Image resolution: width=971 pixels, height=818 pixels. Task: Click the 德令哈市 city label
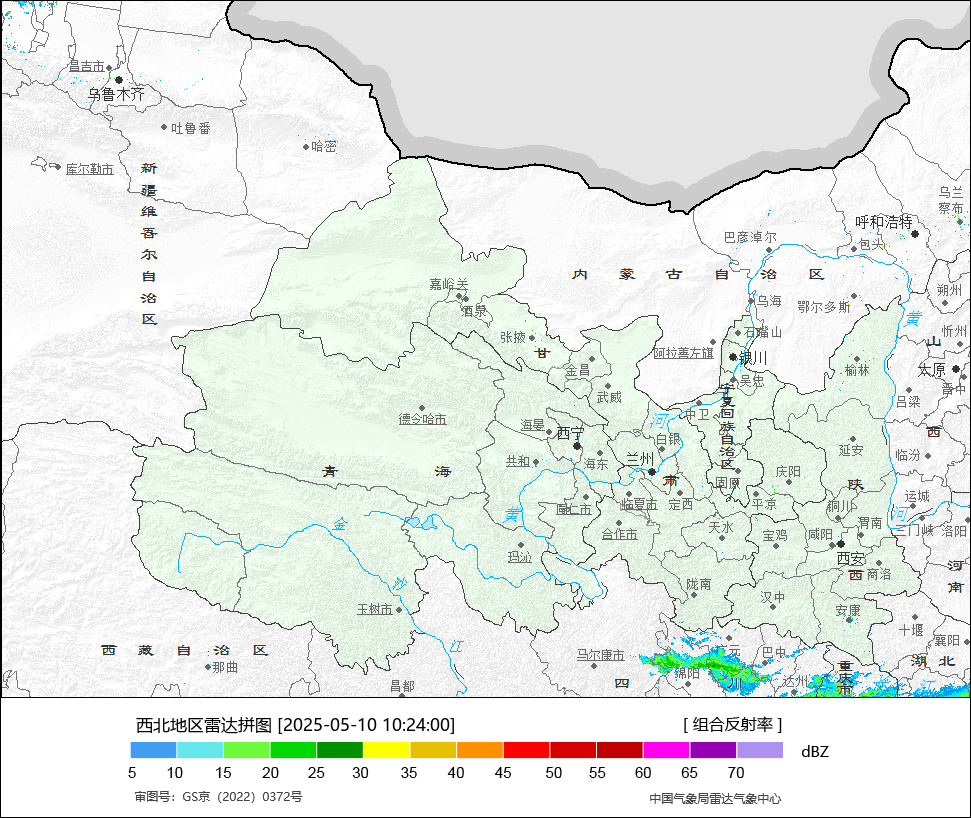[422, 419]
